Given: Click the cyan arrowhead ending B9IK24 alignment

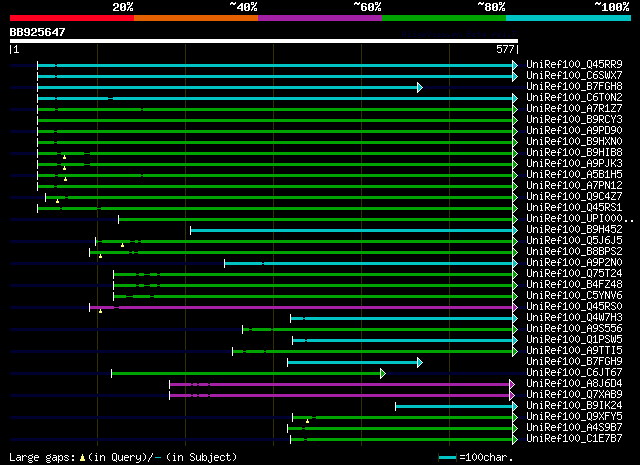Looking at the screenshot, I should pos(515,407).
